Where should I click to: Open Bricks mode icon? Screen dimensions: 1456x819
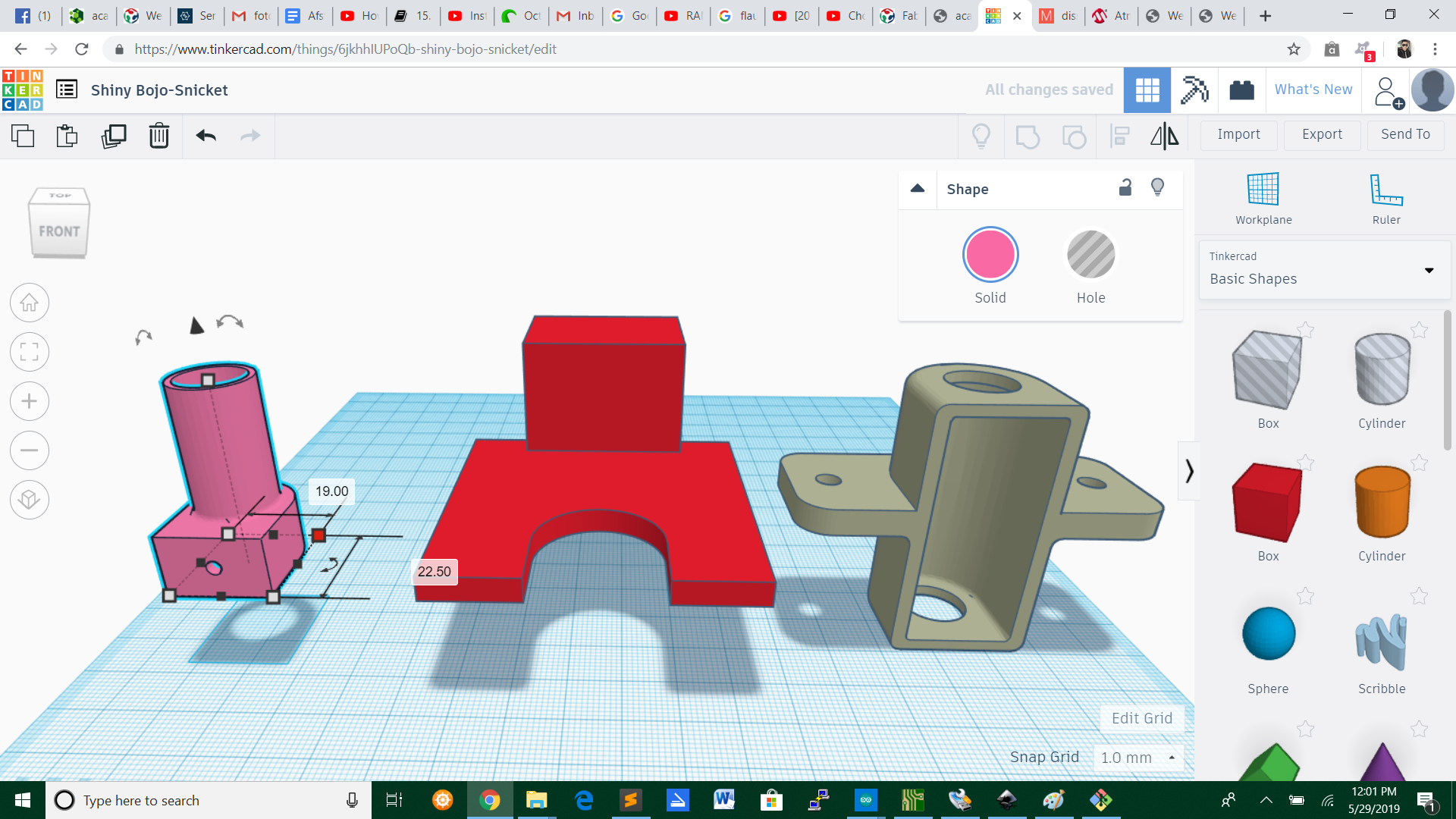pos(1241,90)
